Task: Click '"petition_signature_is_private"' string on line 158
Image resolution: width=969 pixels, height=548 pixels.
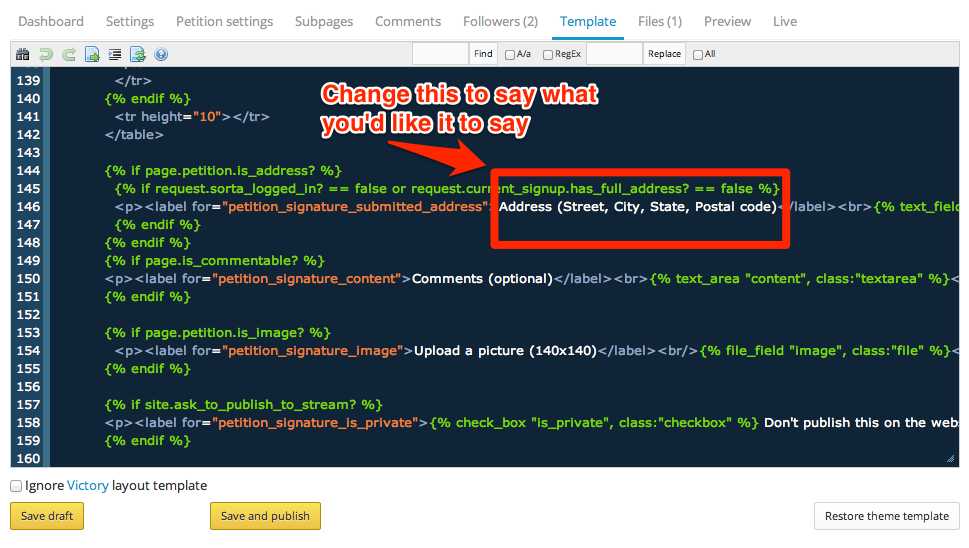Action: 315,423
